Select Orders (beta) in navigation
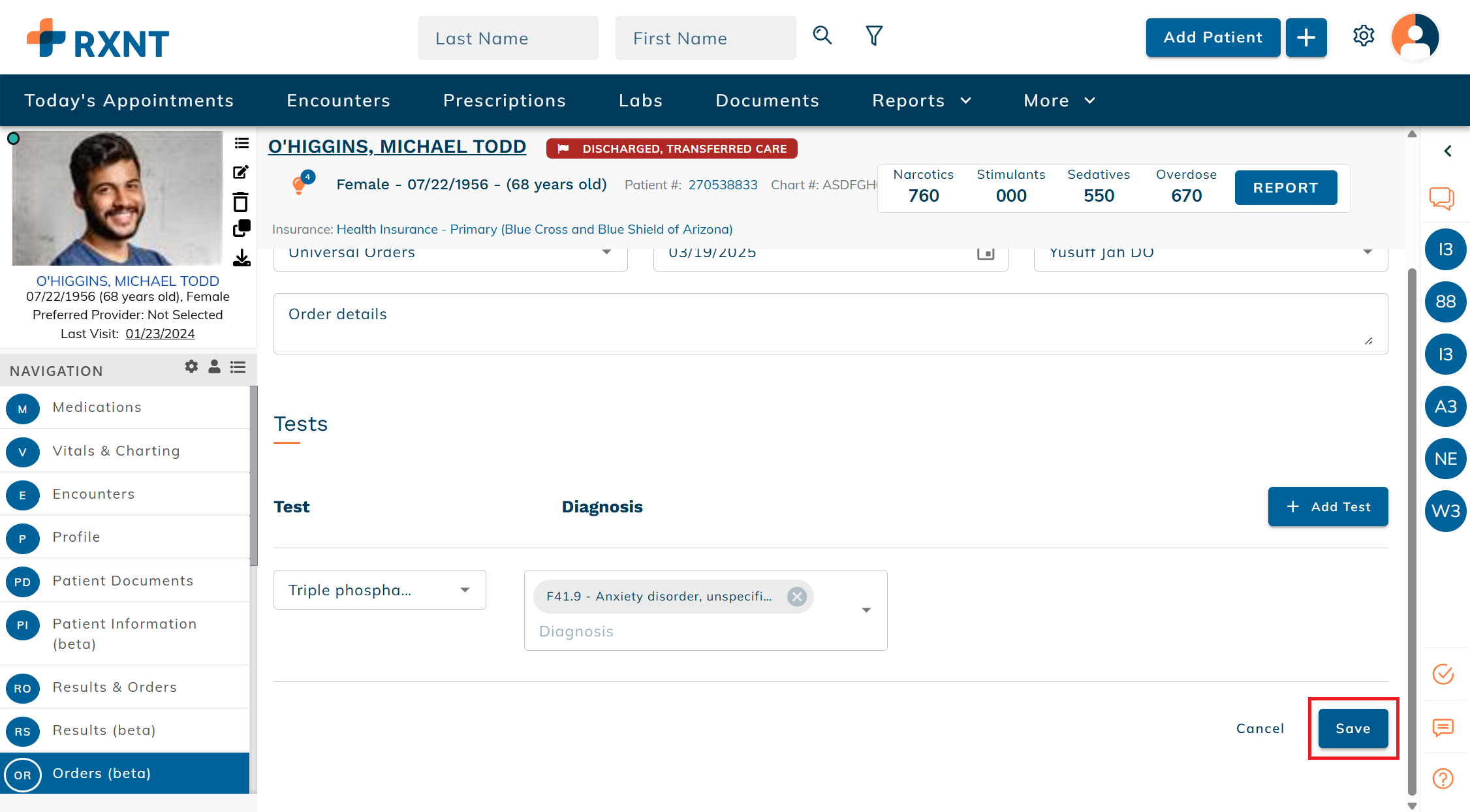The width and height of the screenshot is (1470, 812). 125,773
